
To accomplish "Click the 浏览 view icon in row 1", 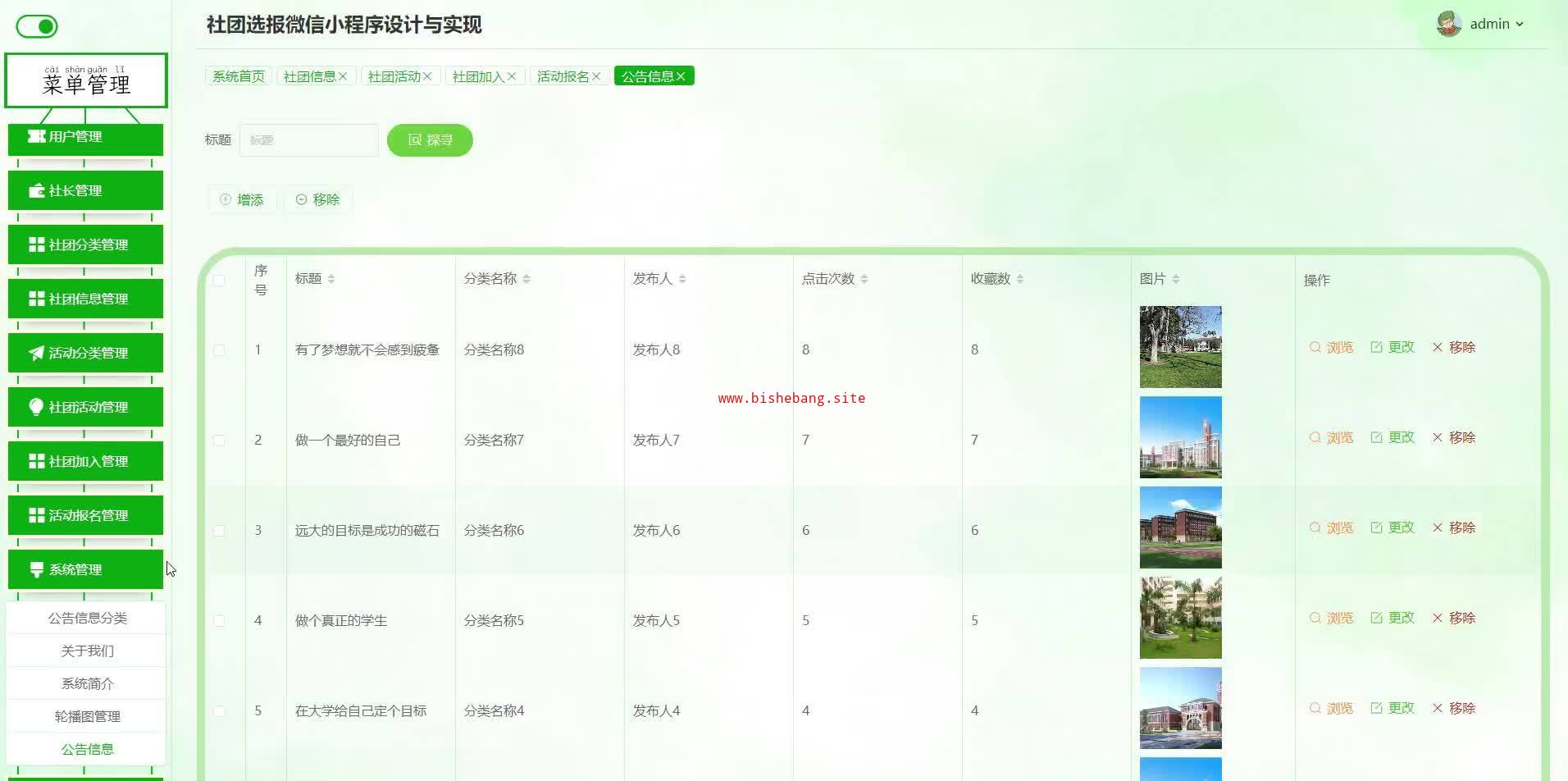I will [x=1315, y=347].
